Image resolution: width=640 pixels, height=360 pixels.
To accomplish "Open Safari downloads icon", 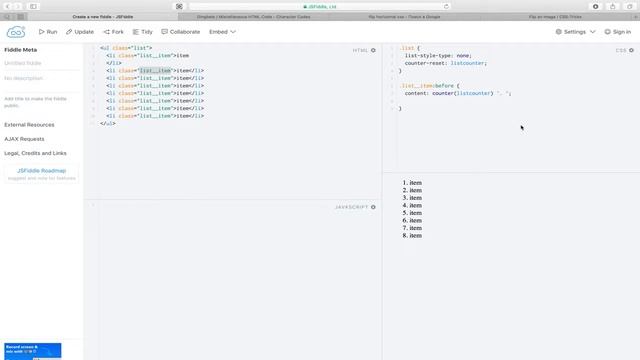I will click(596, 7).
